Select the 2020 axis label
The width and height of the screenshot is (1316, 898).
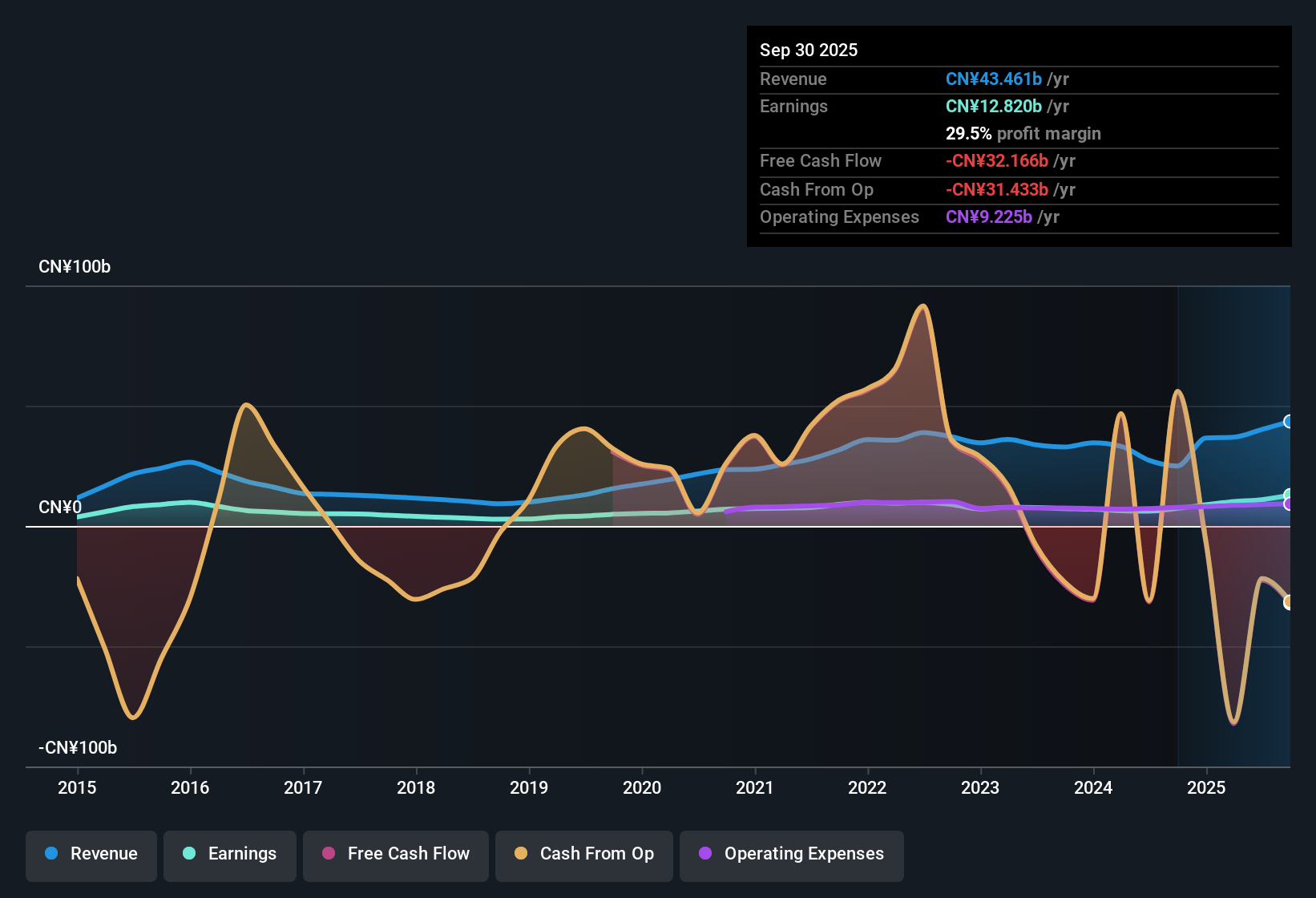(x=641, y=788)
